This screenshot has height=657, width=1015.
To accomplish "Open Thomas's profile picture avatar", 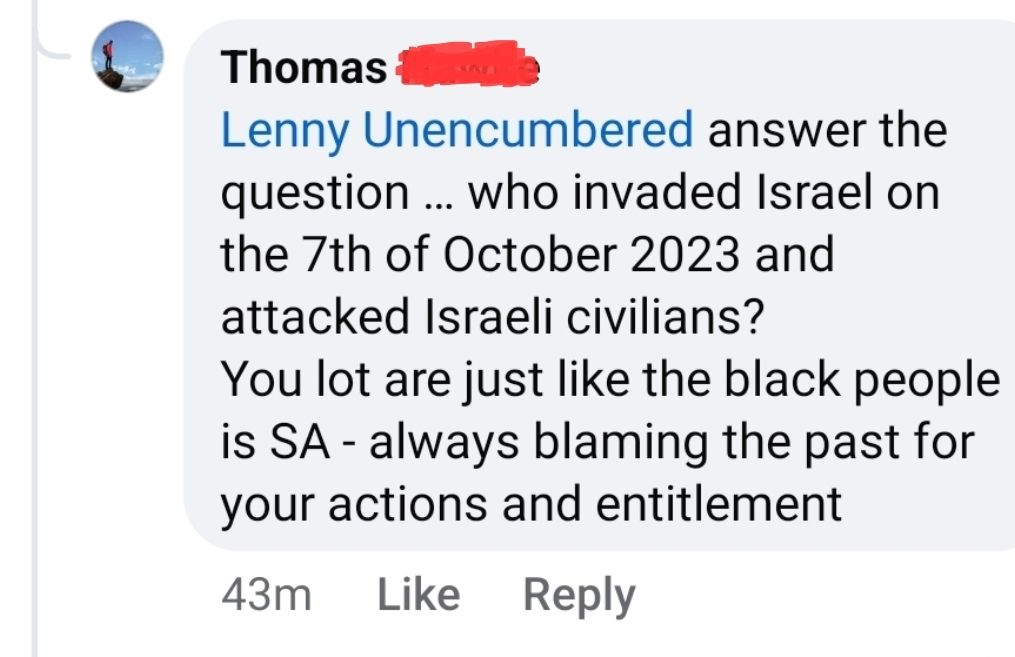I will (x=127, y=58).
